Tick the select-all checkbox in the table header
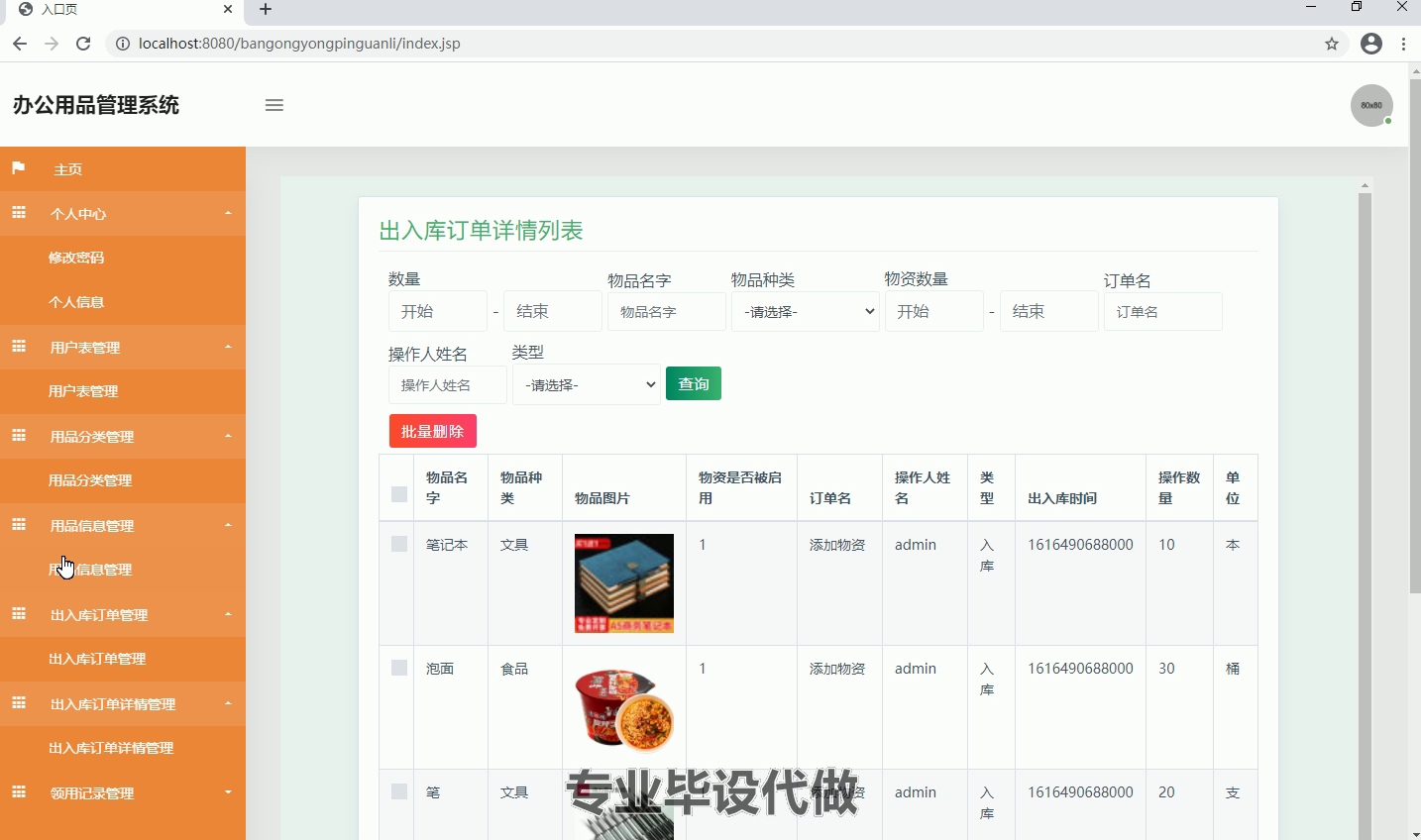Screen dimensions: 1421x840 point(399,494)
